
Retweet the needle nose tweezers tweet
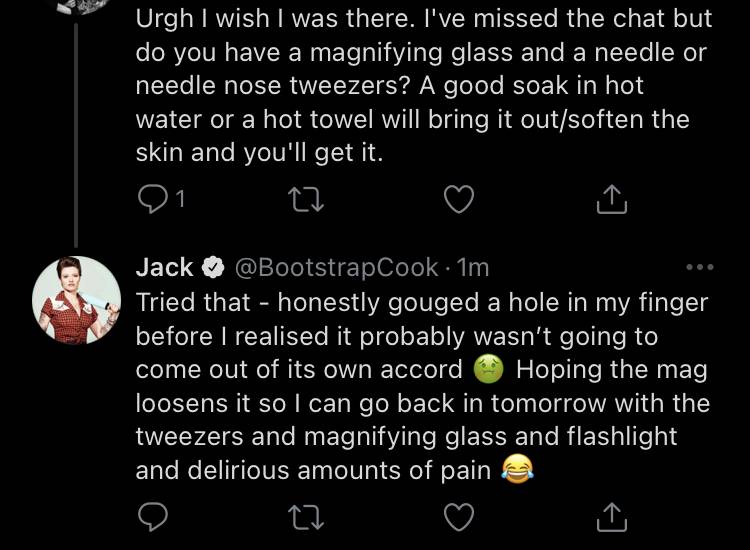(x=306, y=199)
